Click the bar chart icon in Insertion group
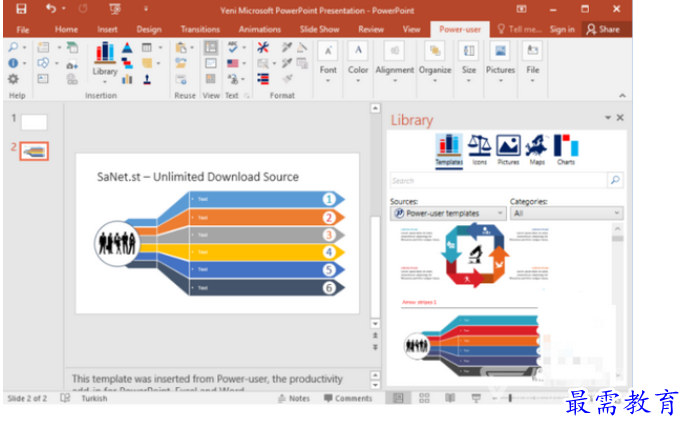 click(x=127, y=79)
